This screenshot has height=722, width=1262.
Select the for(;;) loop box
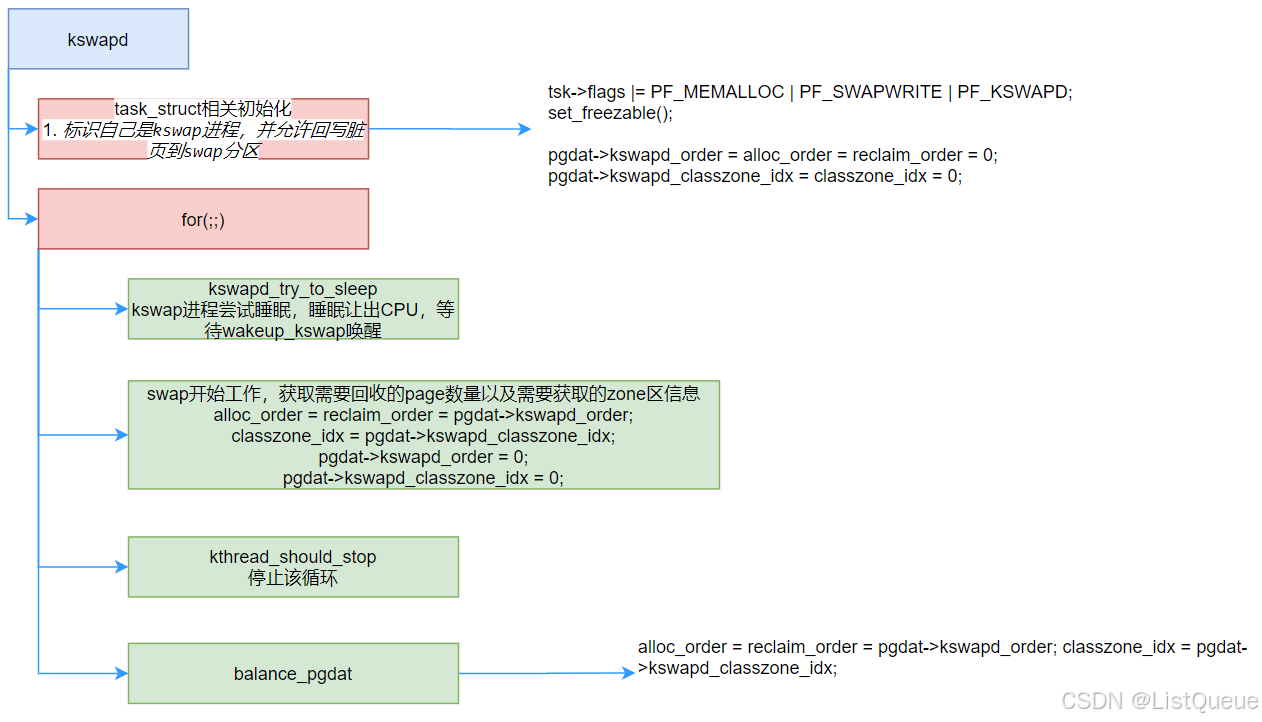(x=203, y=219)
